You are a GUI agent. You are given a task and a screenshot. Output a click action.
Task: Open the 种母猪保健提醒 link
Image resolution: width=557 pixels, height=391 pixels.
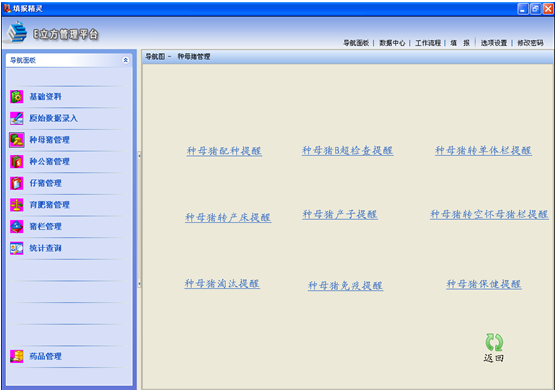tap(484, 284)
